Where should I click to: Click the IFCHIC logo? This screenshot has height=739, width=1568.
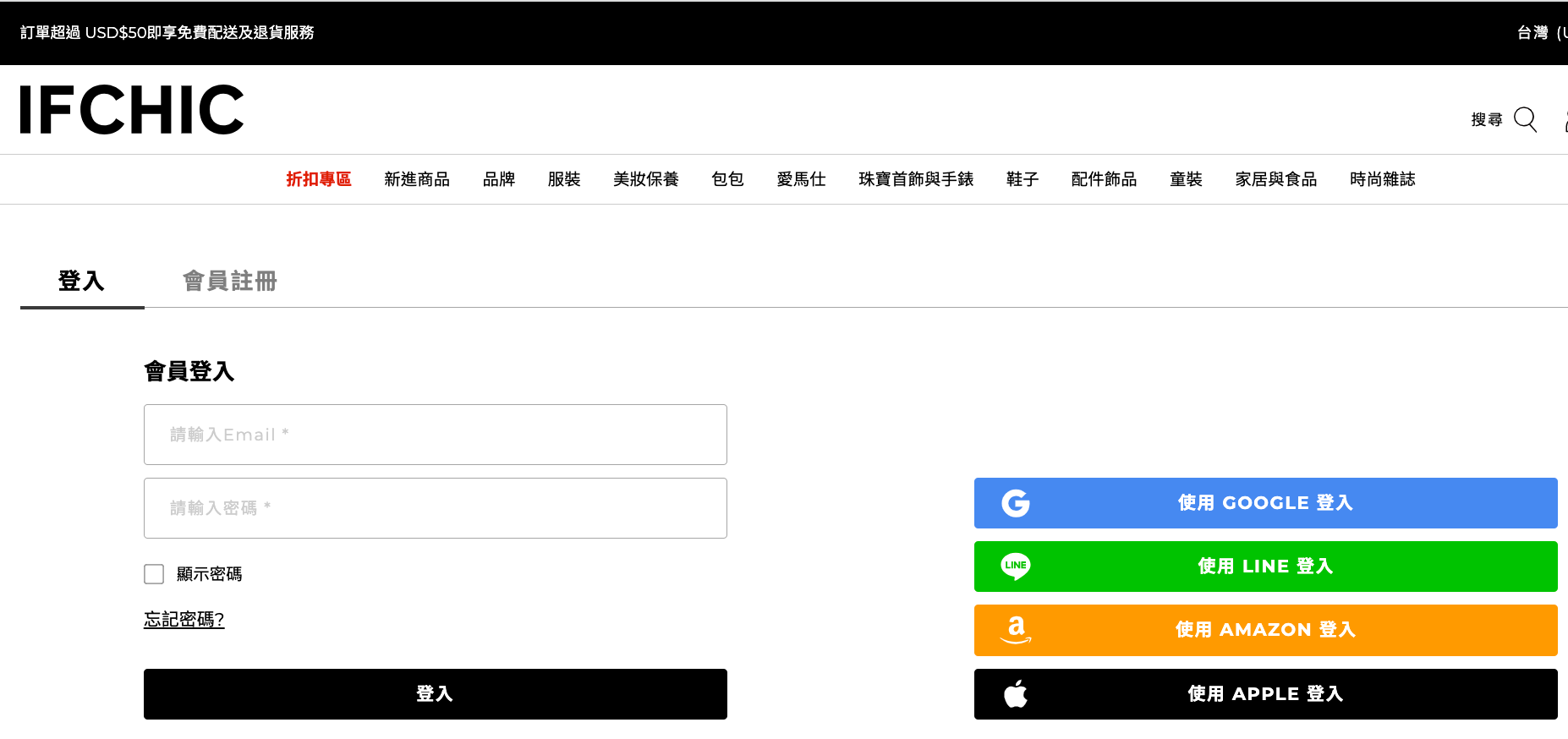click(132, 110)
